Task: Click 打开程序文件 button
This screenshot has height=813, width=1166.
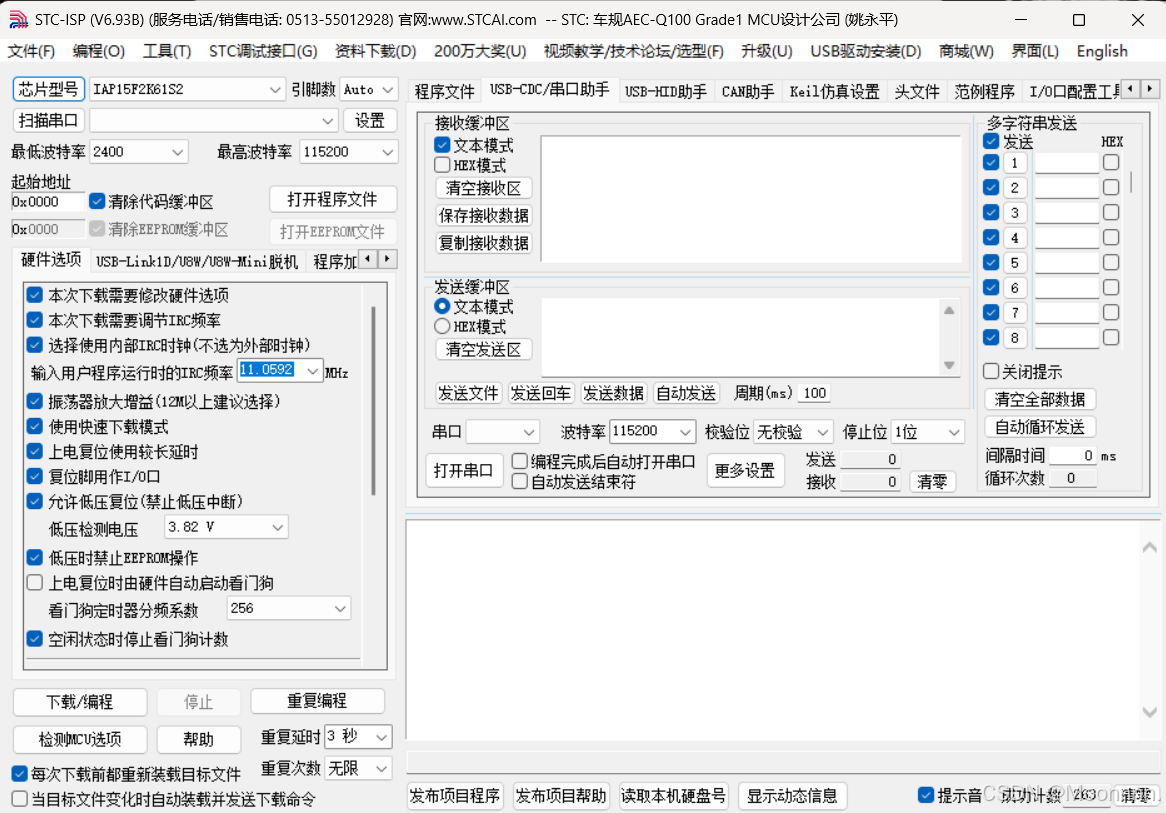Action: (332, 199)
